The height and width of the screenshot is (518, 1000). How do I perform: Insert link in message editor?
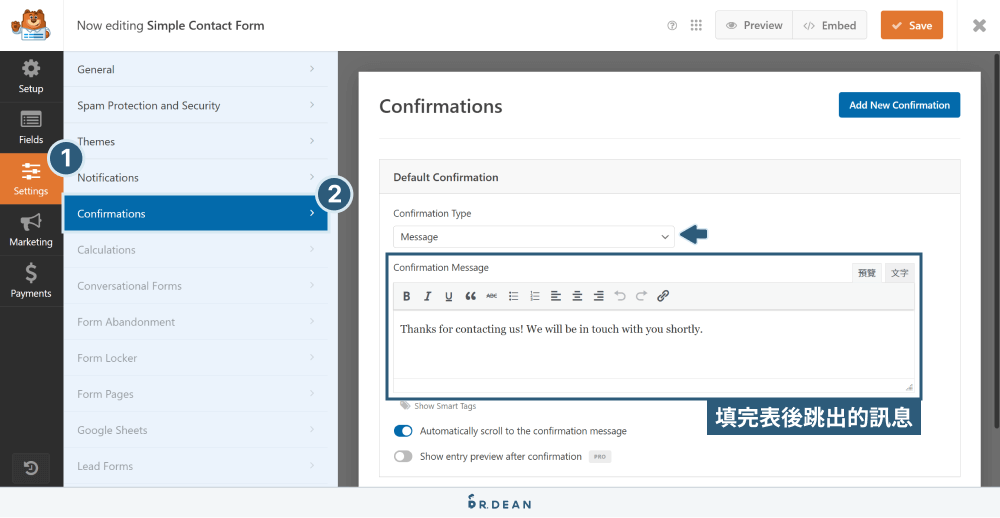(663, 296)
